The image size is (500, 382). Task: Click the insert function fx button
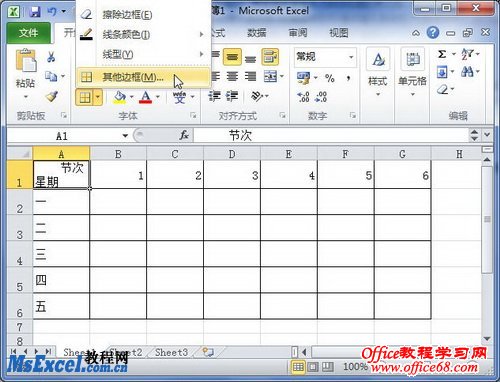(x=184, y=135)
